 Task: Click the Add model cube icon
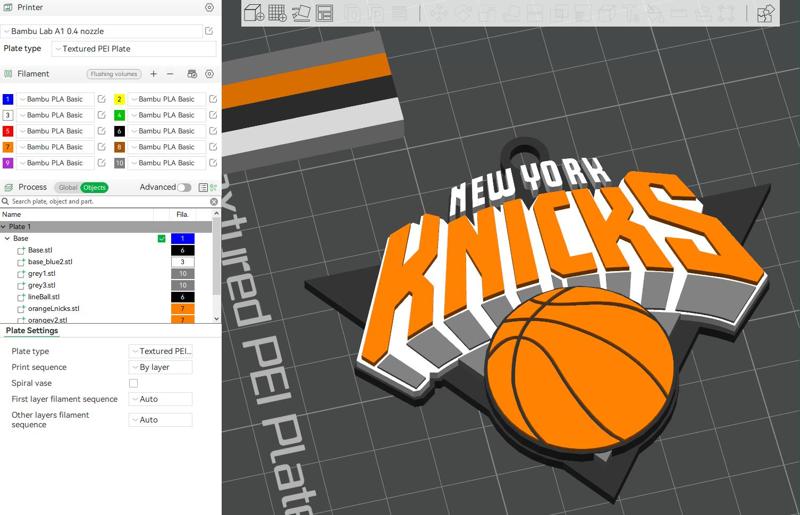coord(254,13)
